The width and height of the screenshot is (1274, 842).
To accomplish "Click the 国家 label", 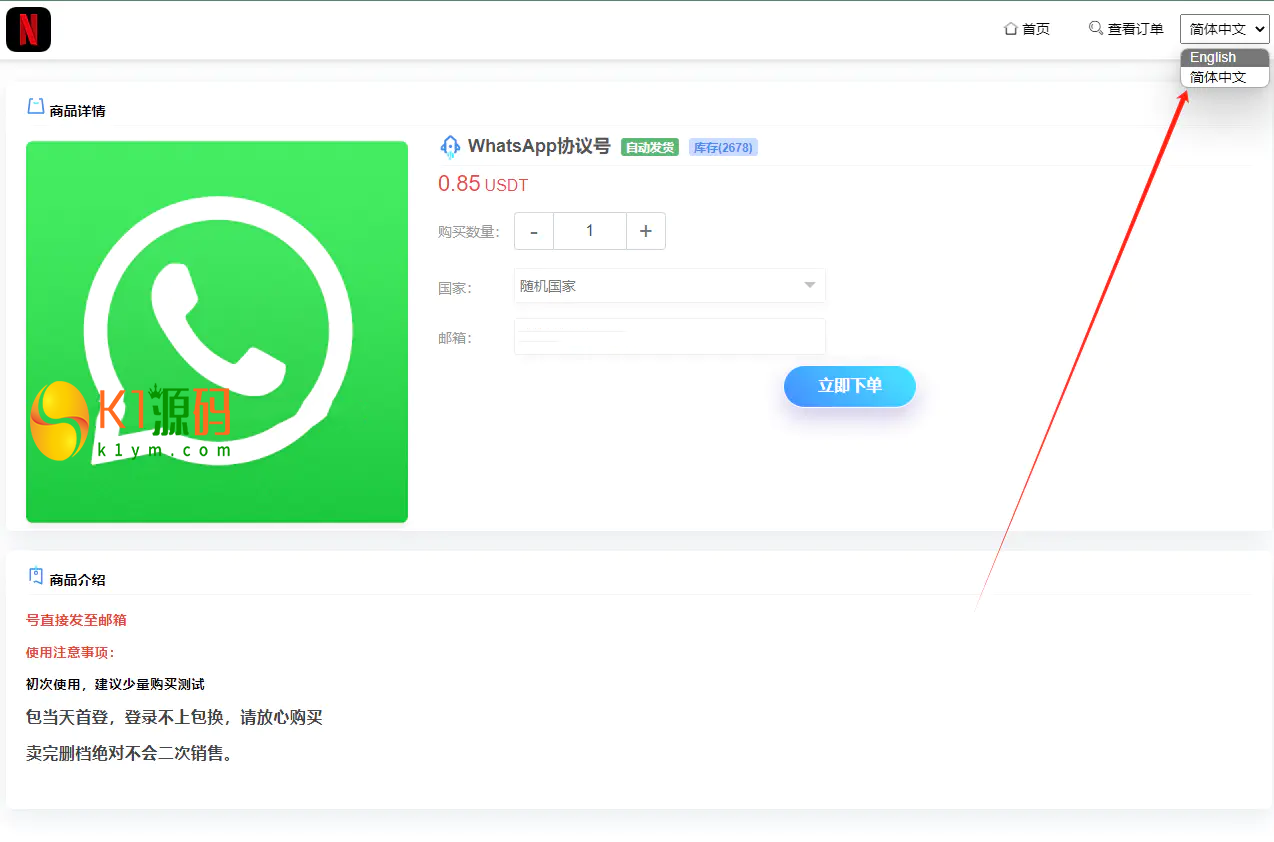I will pyautogui.click(x=454, y=288).
